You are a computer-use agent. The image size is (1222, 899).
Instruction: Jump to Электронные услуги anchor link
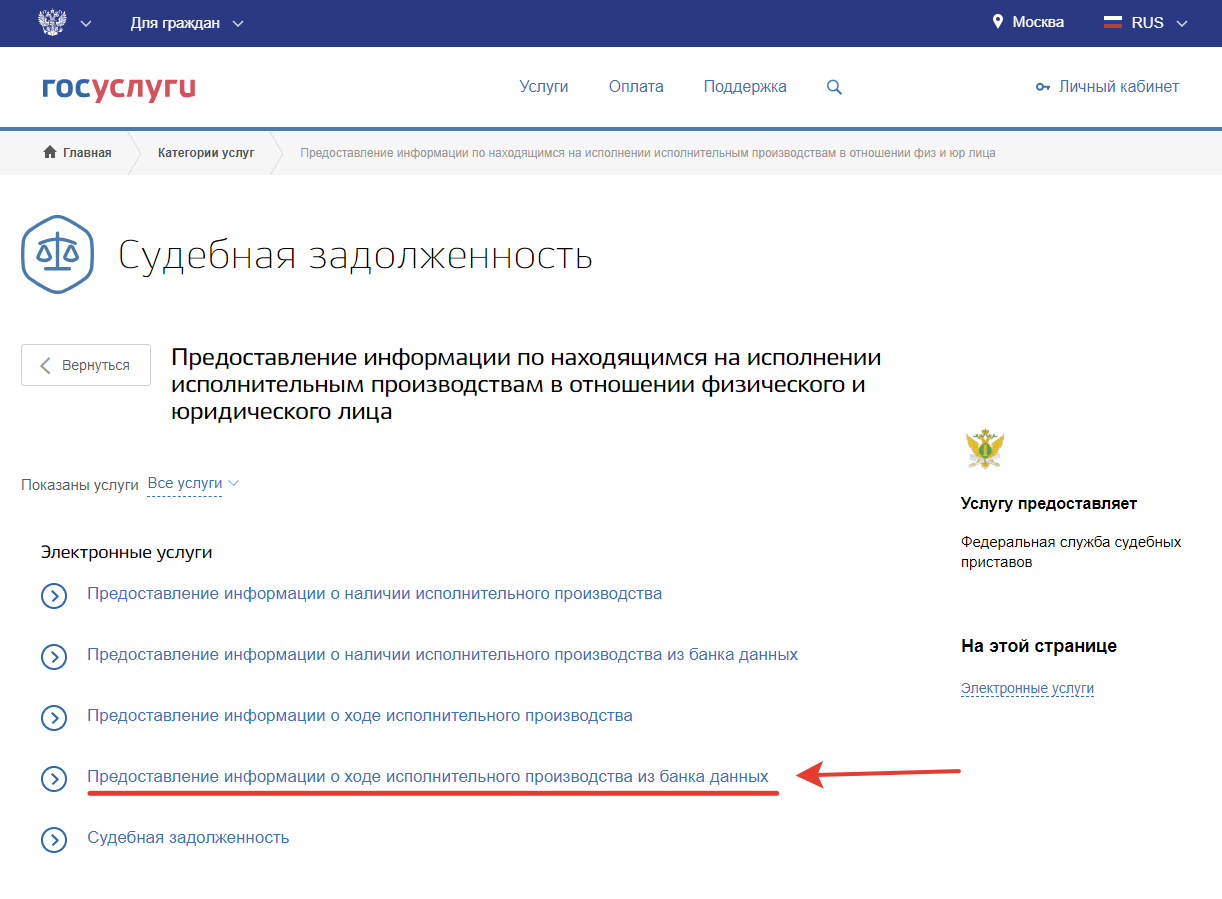[x=1027, y=689]
